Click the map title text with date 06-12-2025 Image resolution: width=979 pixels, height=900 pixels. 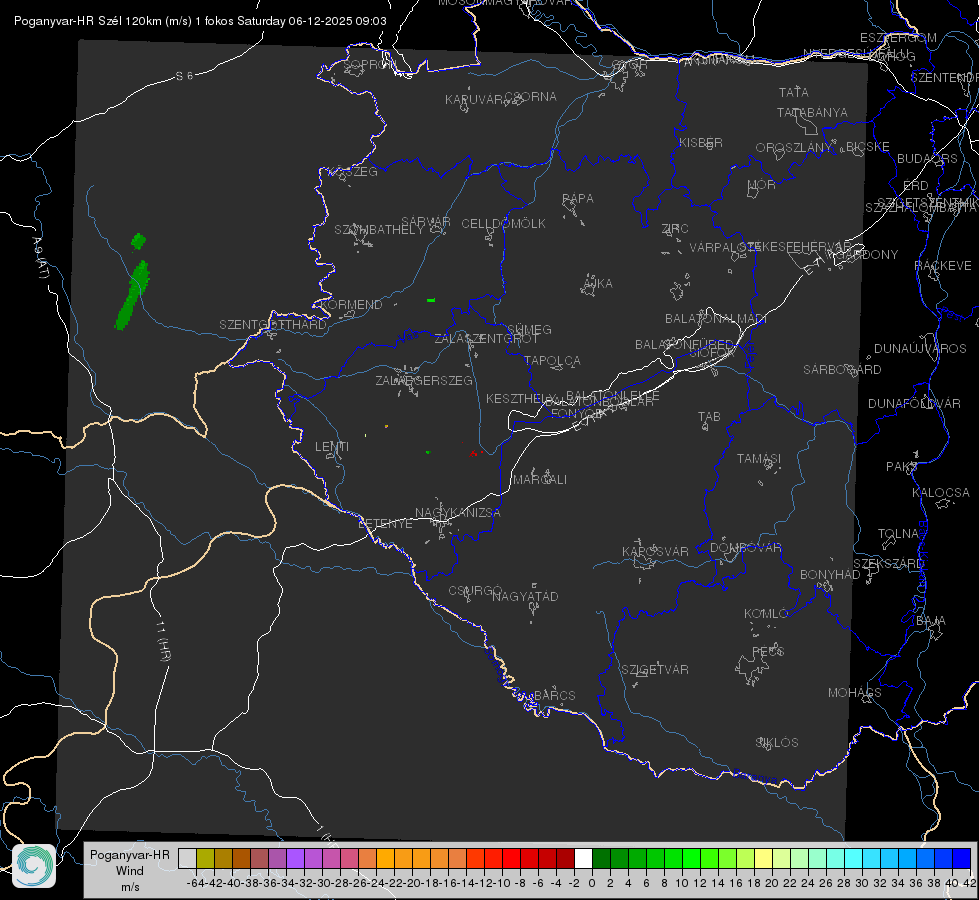(200, 21)
